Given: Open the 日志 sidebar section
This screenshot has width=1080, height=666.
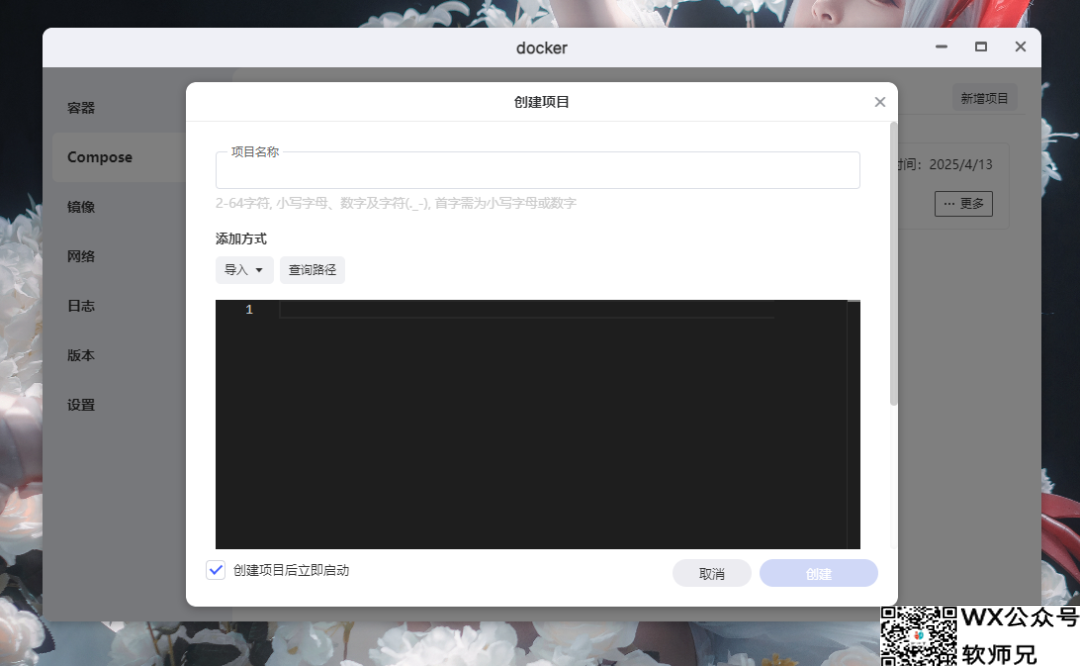Looking at the screenshot, I should coord(81,306).
